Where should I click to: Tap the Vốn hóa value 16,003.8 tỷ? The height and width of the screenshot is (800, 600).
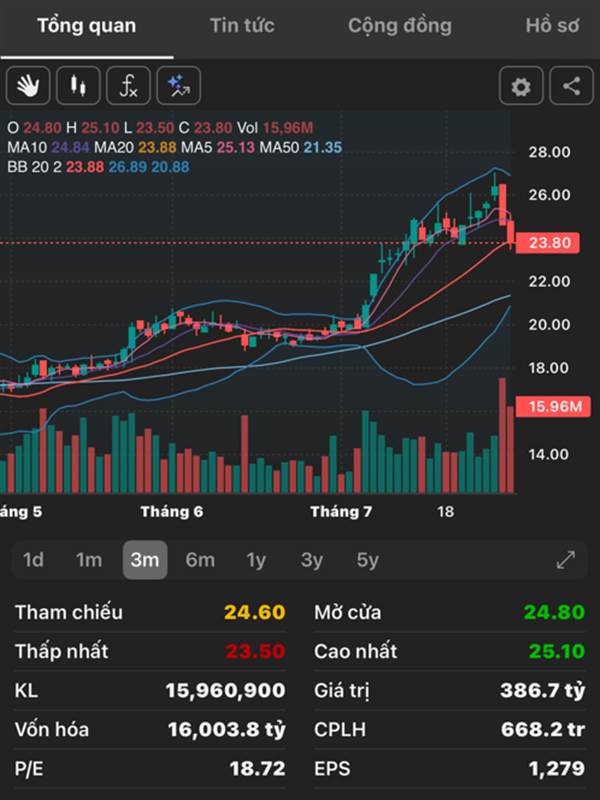click(x=227, y=730)
